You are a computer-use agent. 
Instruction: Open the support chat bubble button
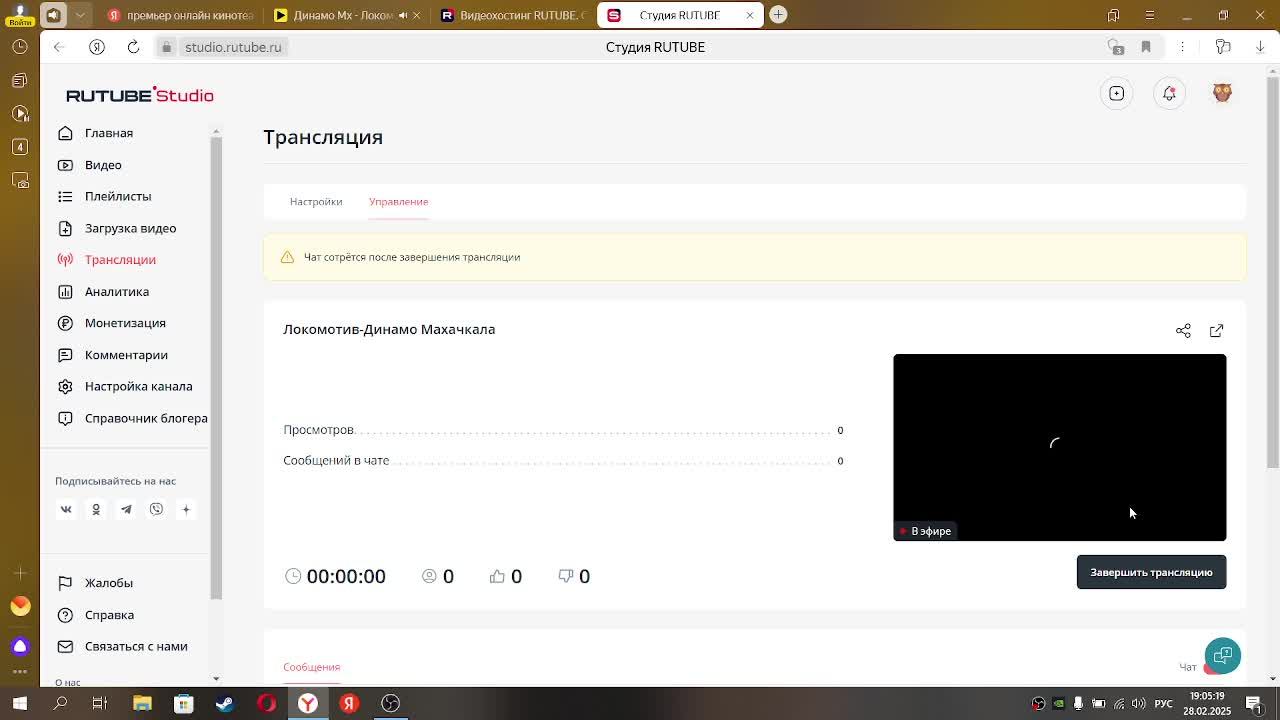(1222, 656)
